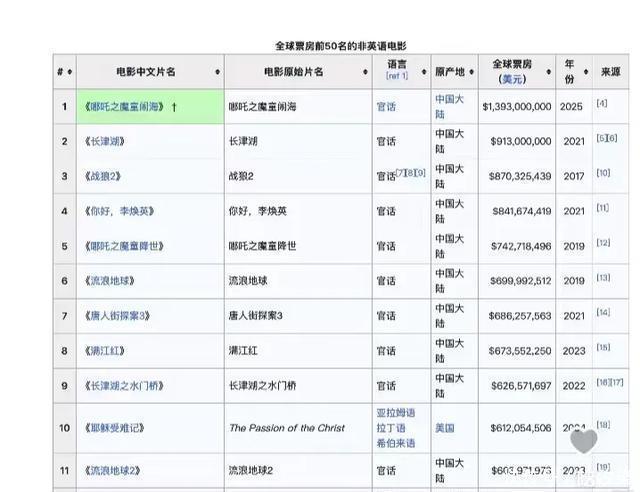Open the 希伯来语 language link
Viewport: 640px width, 492px height.
(x=396, y=443)
